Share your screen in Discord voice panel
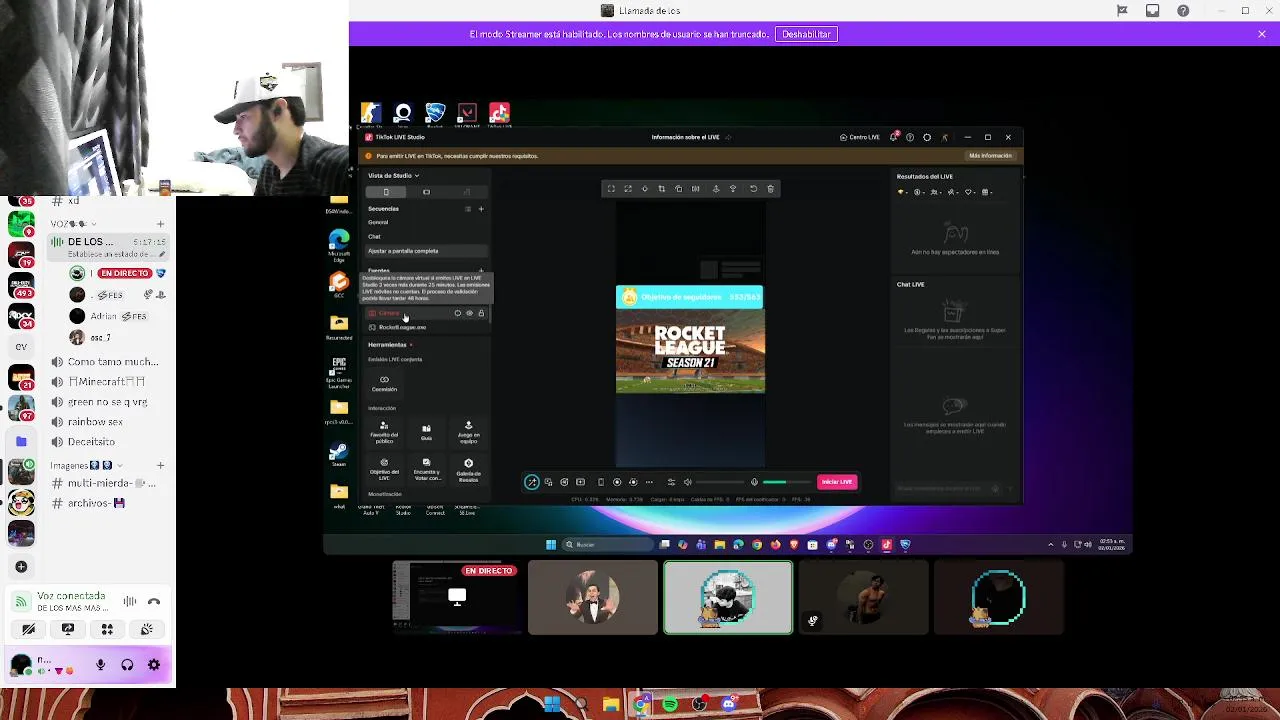This screenshot has height=720, width=1280. pos(68,629)
